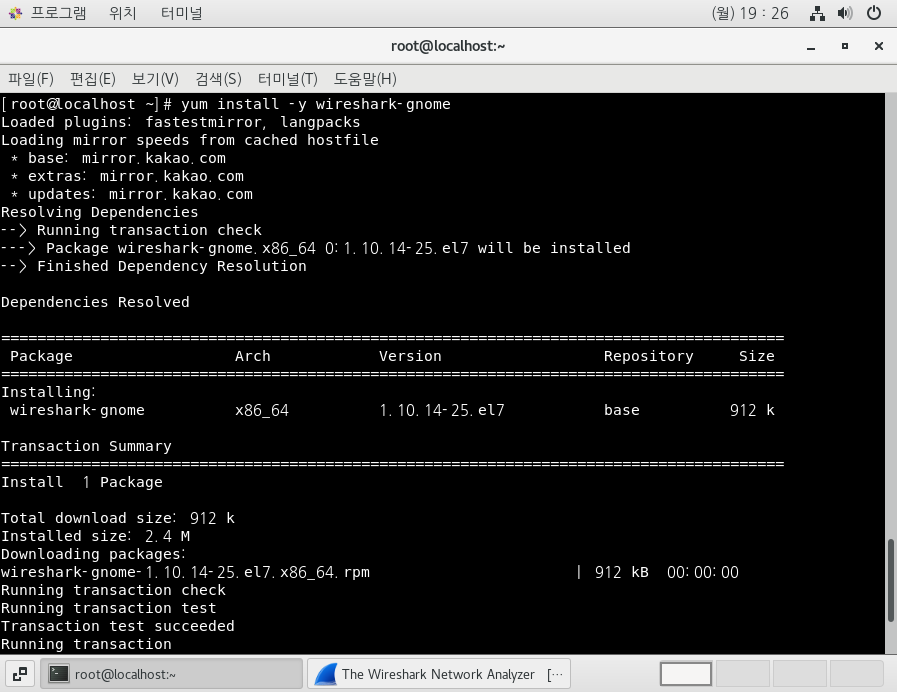This screenshot has width=897, height=692.
Task: Click the command text 'yum install -y wireshark-gnome'
Action: [x=316, y=104]
